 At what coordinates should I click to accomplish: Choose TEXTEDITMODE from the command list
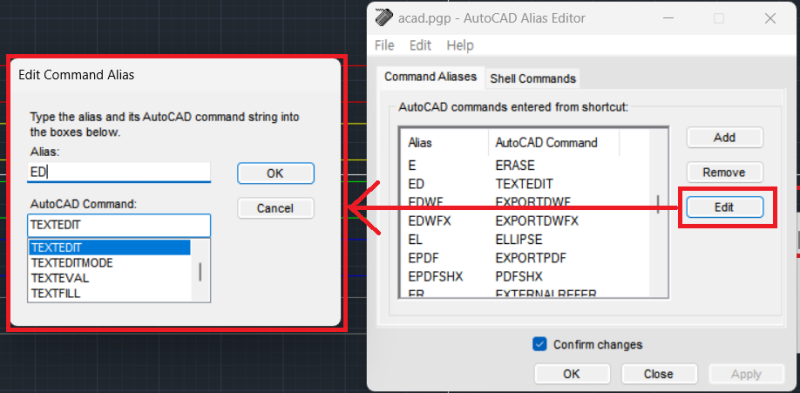tap(109, 263)
